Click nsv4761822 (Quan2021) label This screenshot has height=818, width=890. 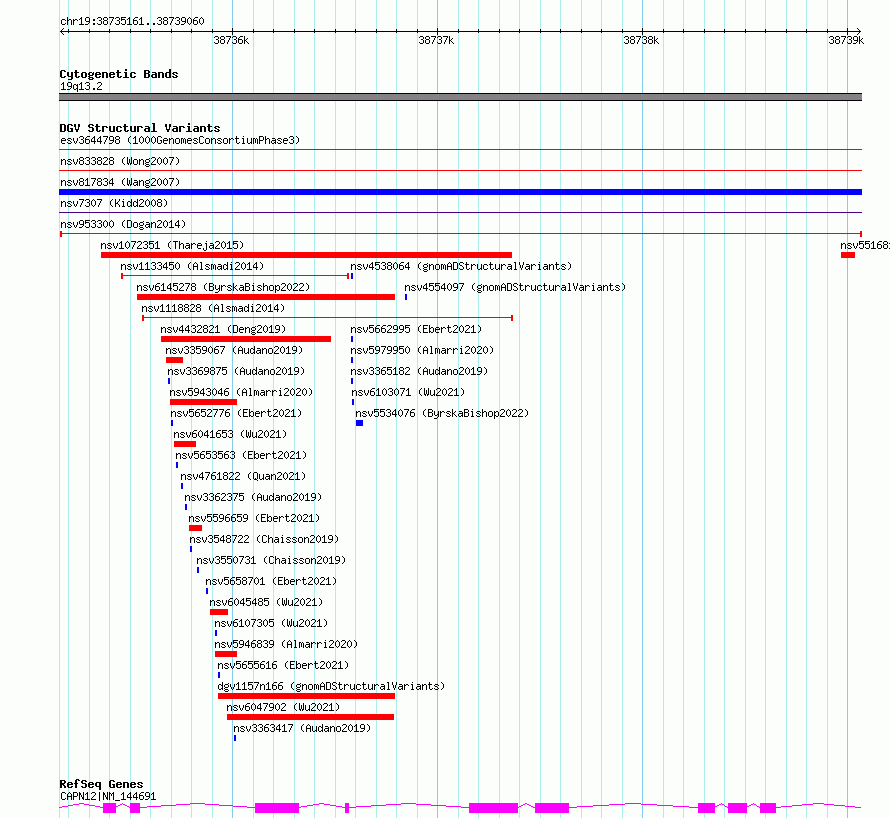point(243,476)
